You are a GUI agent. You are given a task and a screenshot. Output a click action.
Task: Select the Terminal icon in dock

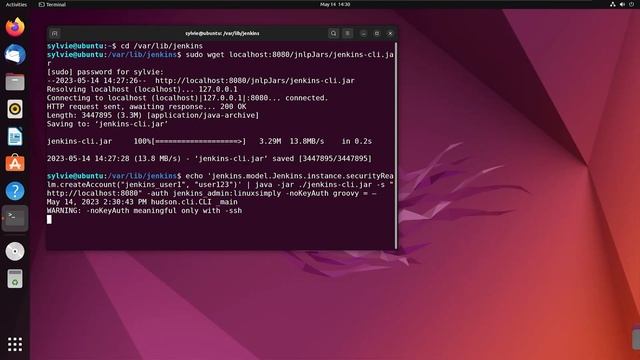(15, 218)
